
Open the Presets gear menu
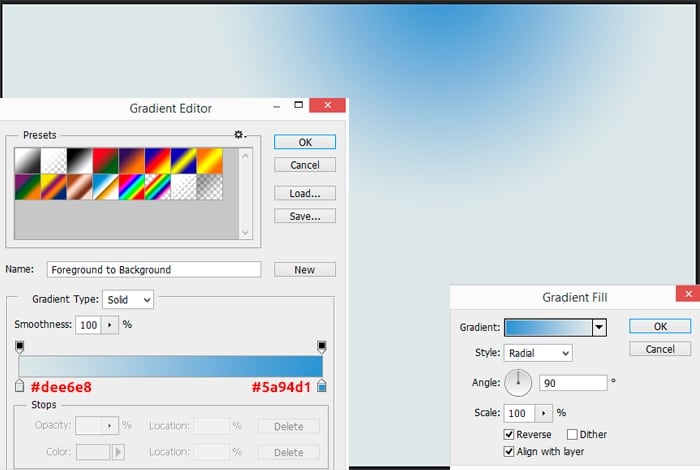tap(239, 135)
